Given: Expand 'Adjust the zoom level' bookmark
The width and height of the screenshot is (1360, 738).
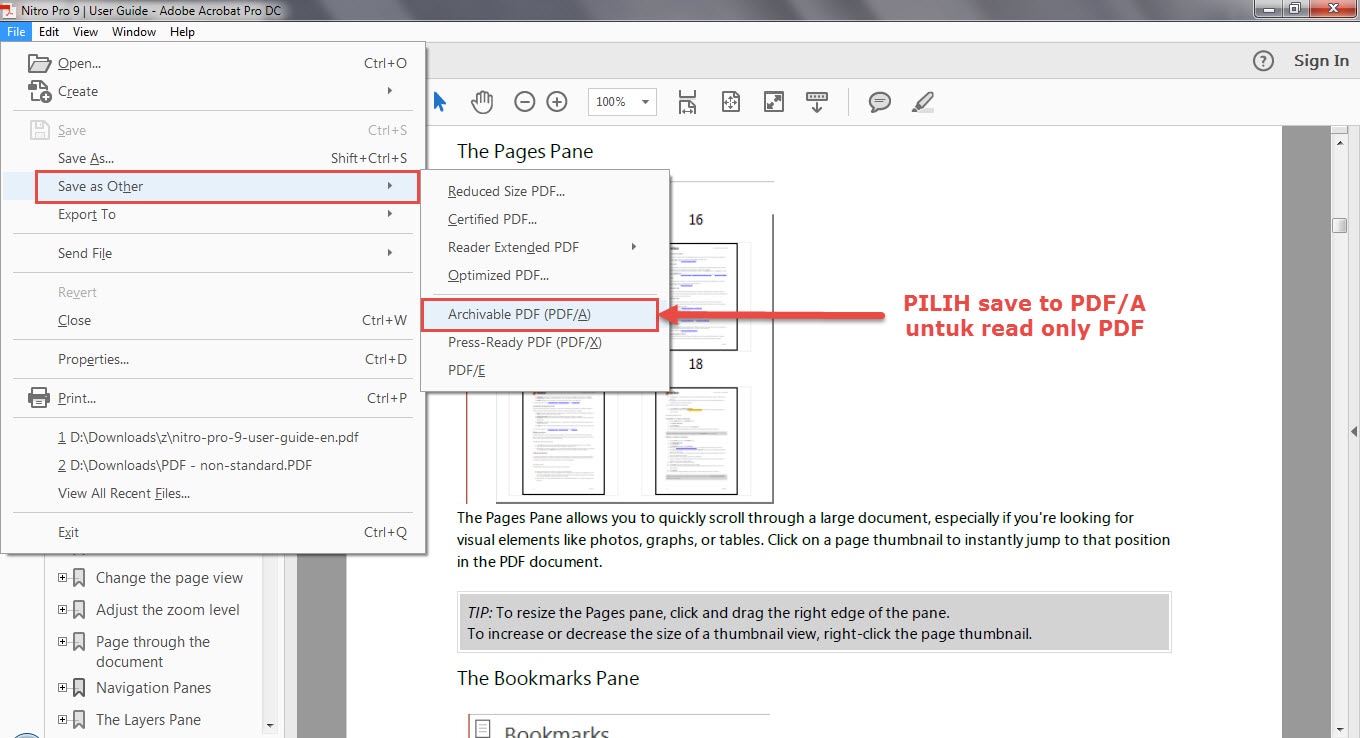Looking at the screenshot, I should coord(63,609).
